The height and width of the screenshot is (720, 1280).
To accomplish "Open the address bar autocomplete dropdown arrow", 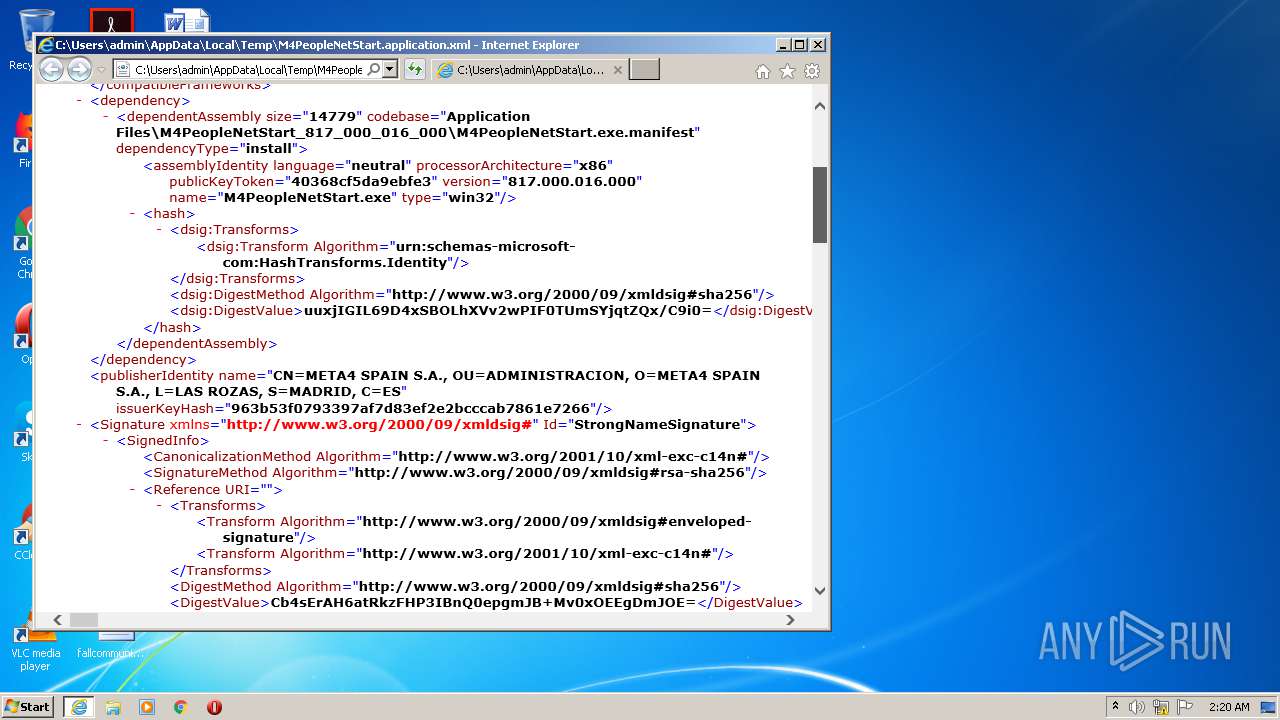I will [x=390, y=69].
